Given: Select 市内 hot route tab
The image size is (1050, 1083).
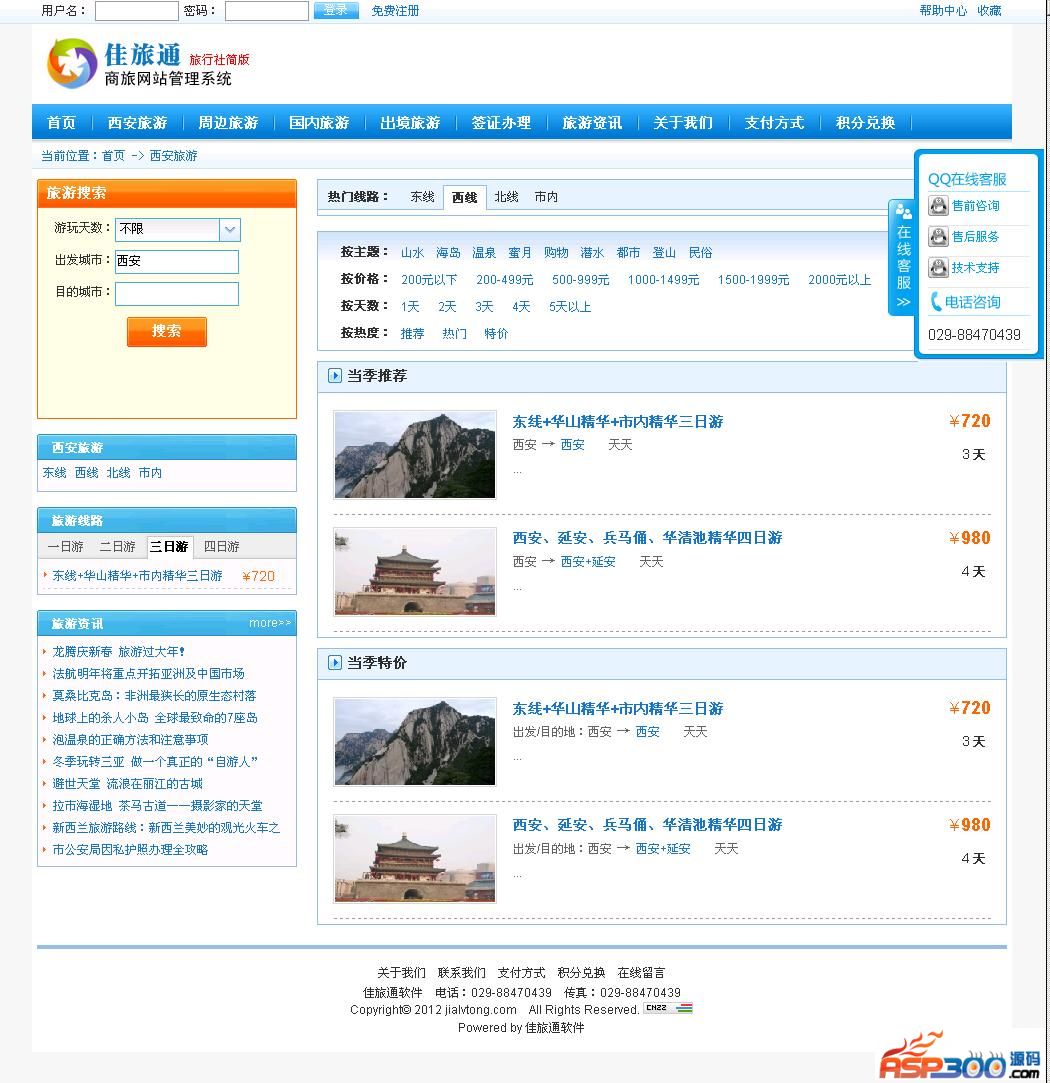Looking at the screenshot, I should point(546,197).
